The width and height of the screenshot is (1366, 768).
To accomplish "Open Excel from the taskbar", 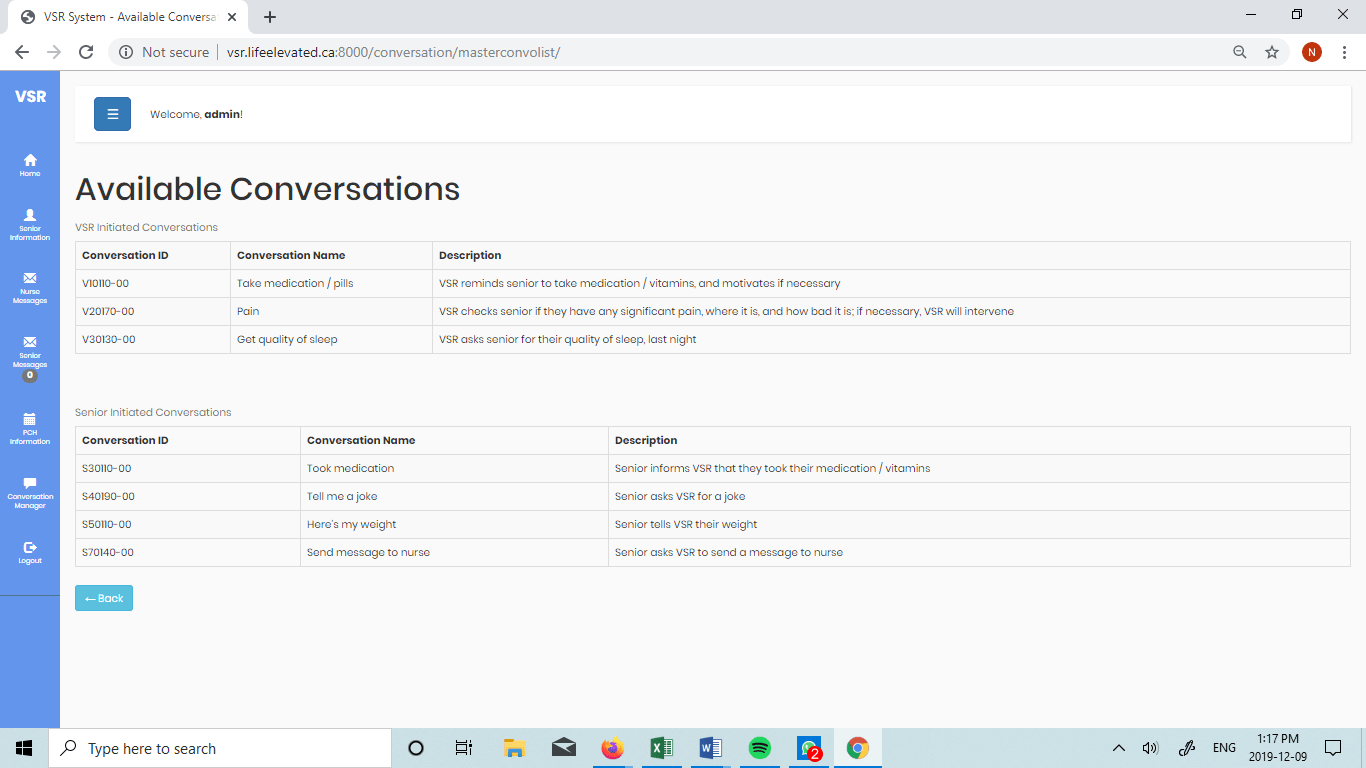I will 661,748.
